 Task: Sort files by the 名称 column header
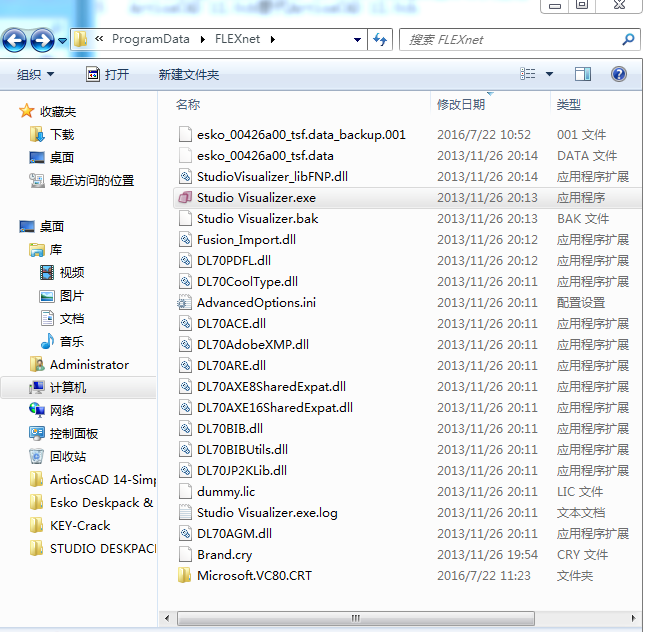[x=188, y=104]
